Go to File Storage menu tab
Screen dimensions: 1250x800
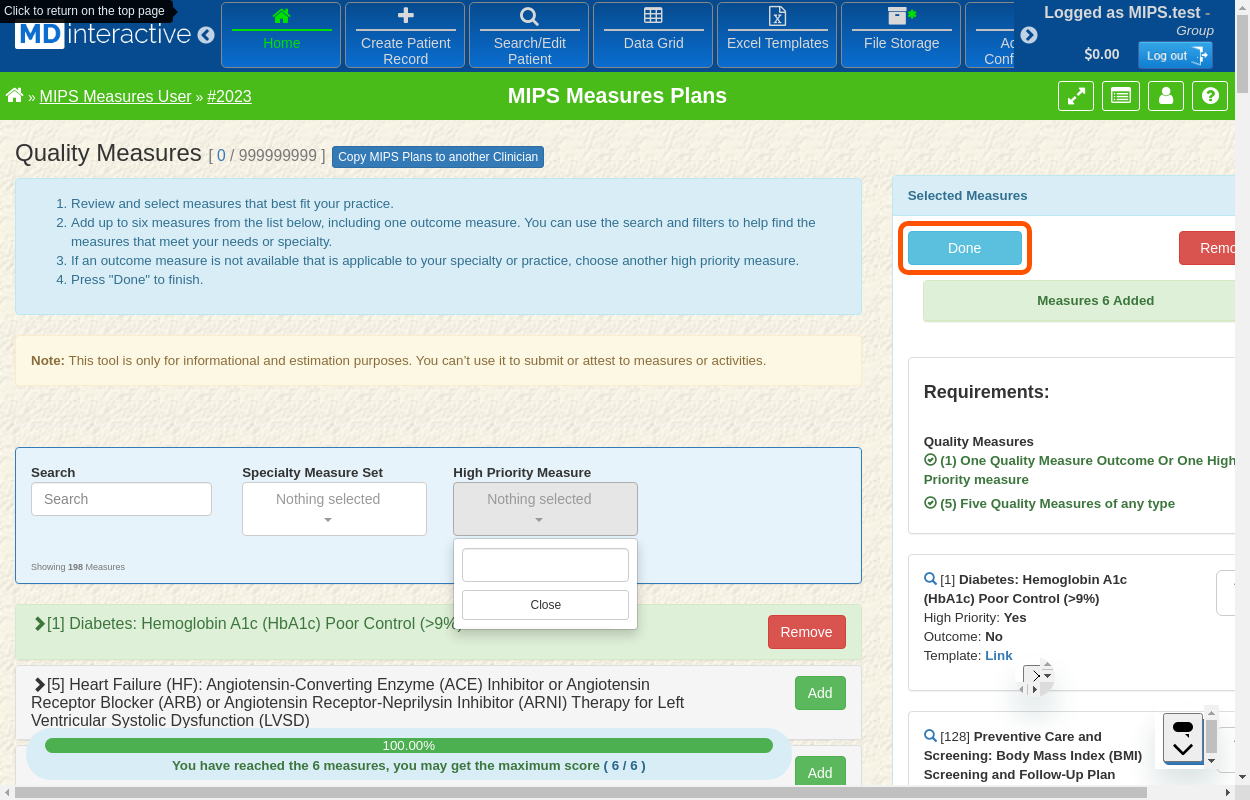(901, 35)
